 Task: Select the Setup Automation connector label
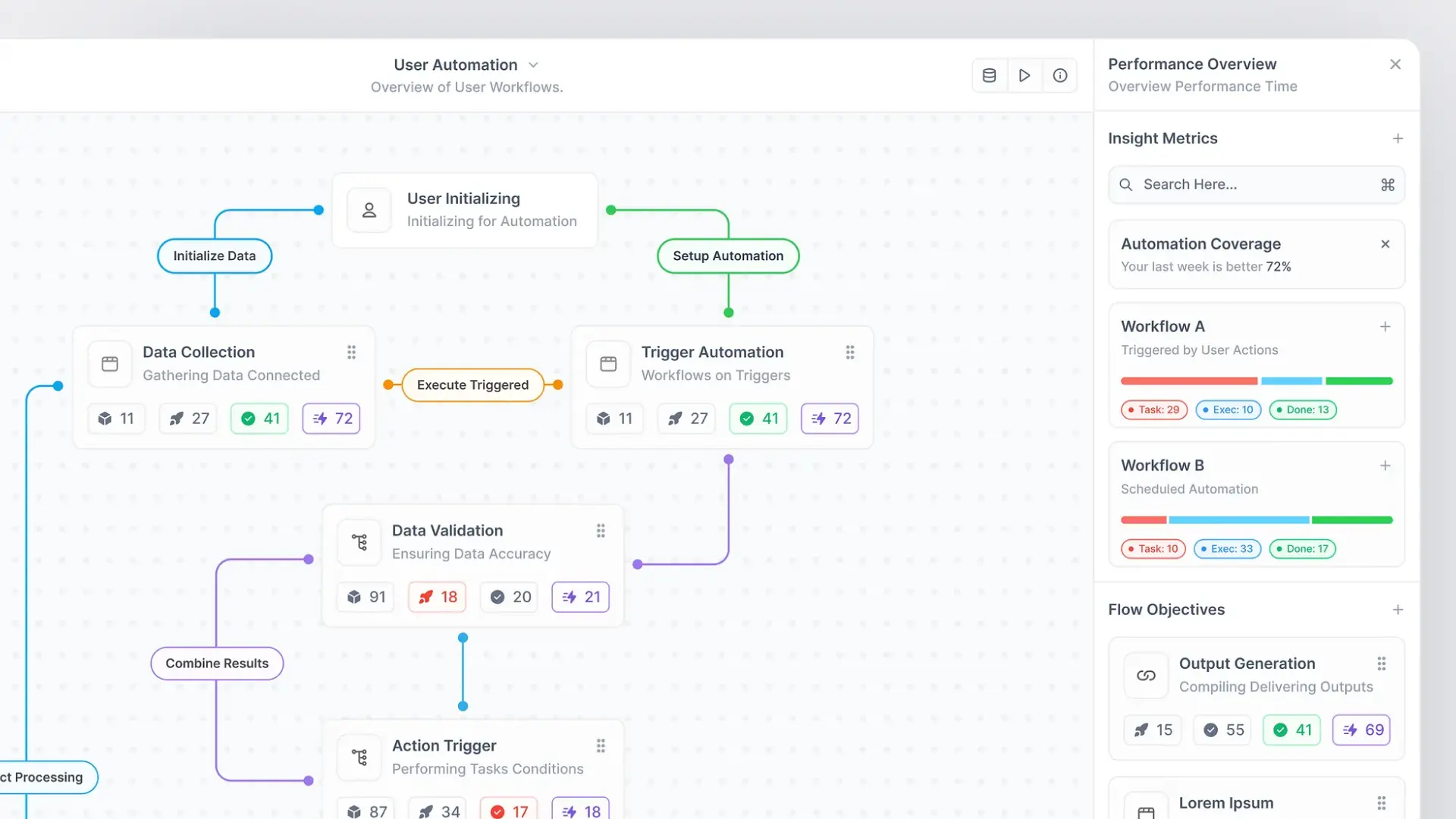pyautogui.click(x=728, y=256)
